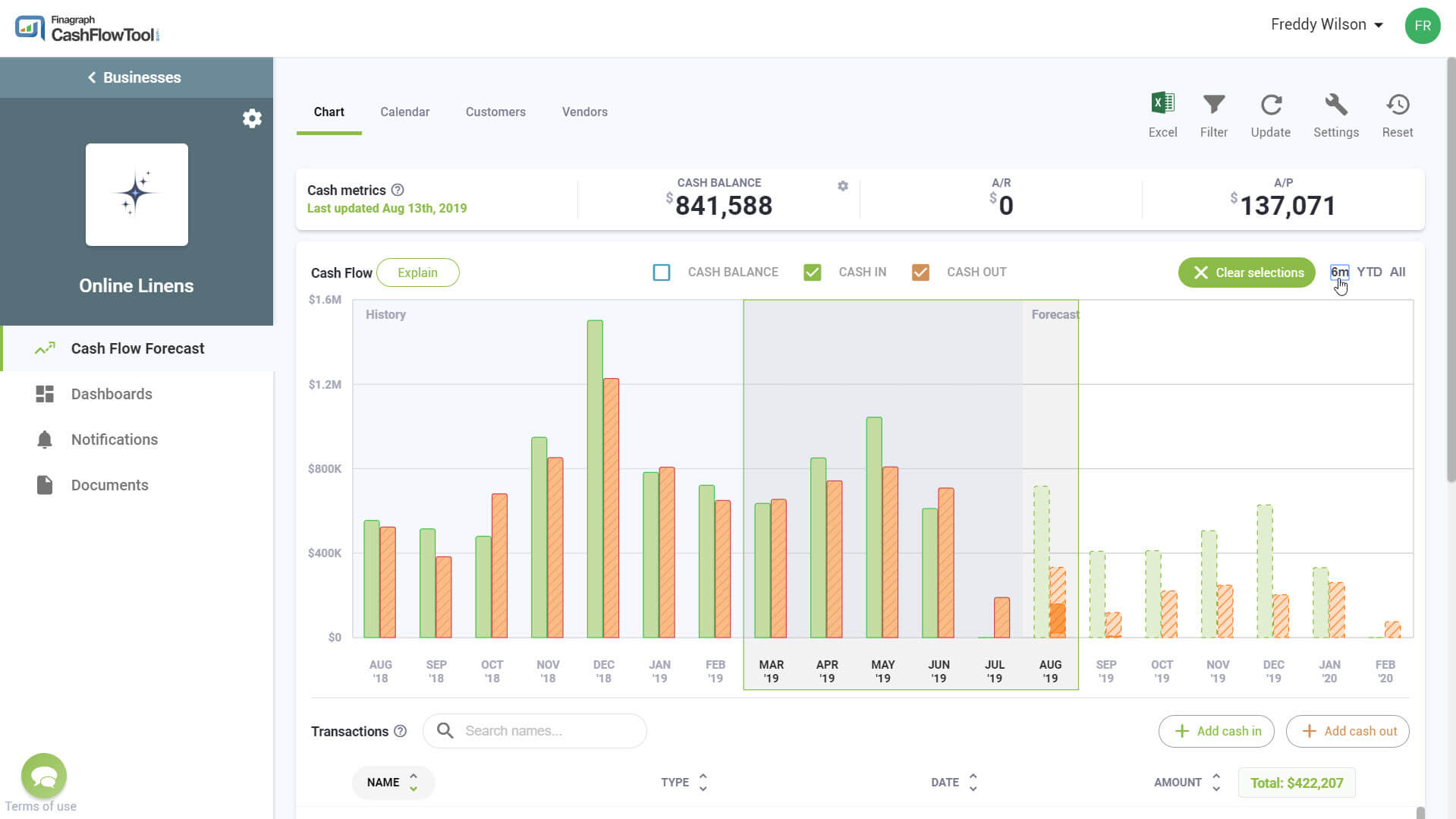Switch to the Vendors tab
Viewport: 1456px width, 819px height.
tap(585, 112)
